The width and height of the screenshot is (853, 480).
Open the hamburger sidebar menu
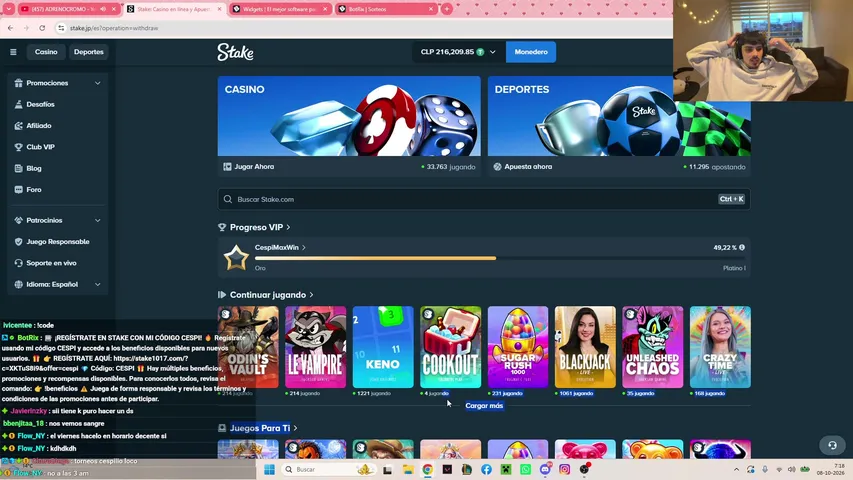click(x=13, y=52)
